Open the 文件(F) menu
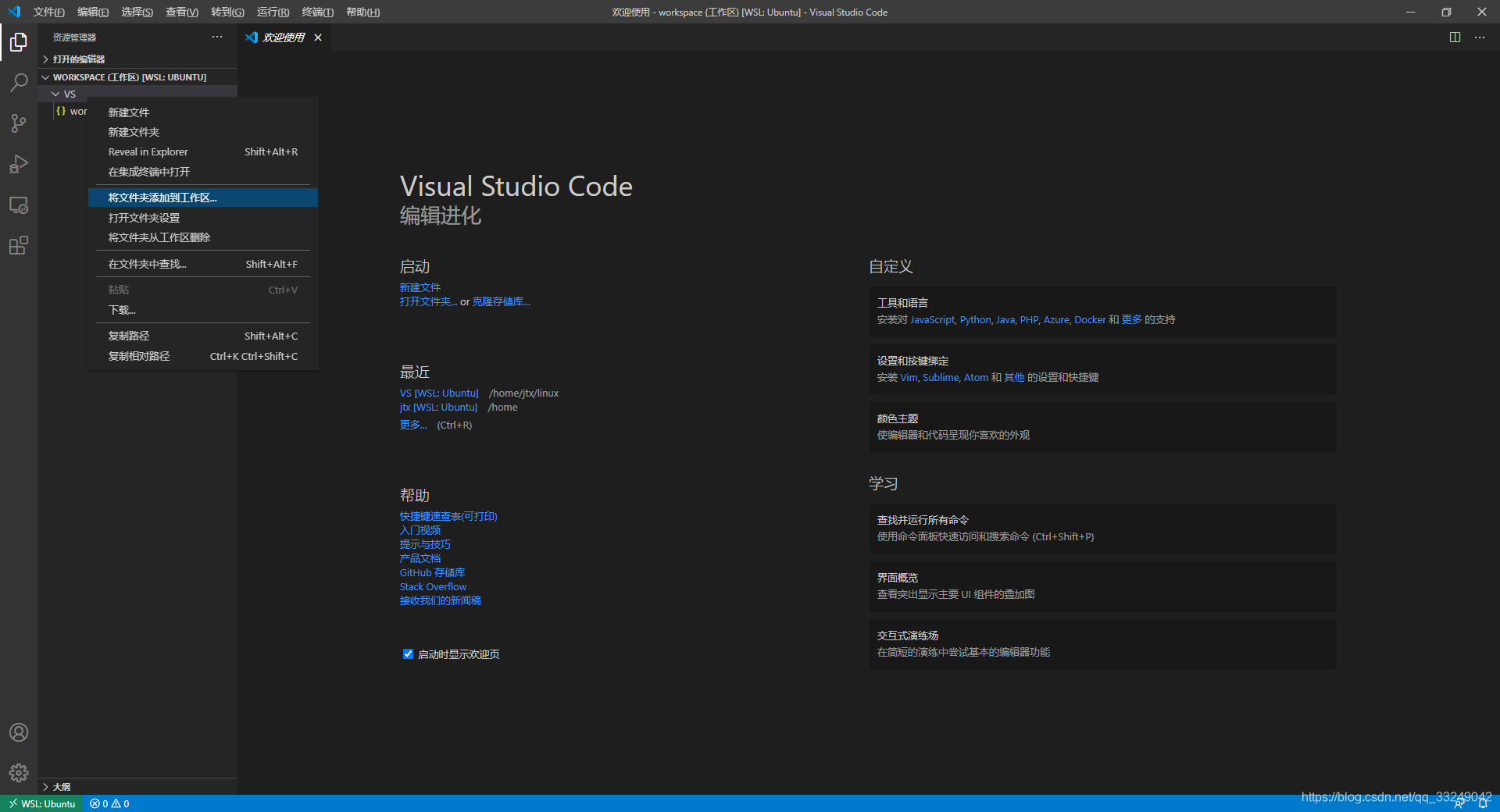The width and height of the screenshot is (1500, 812). 48,12
